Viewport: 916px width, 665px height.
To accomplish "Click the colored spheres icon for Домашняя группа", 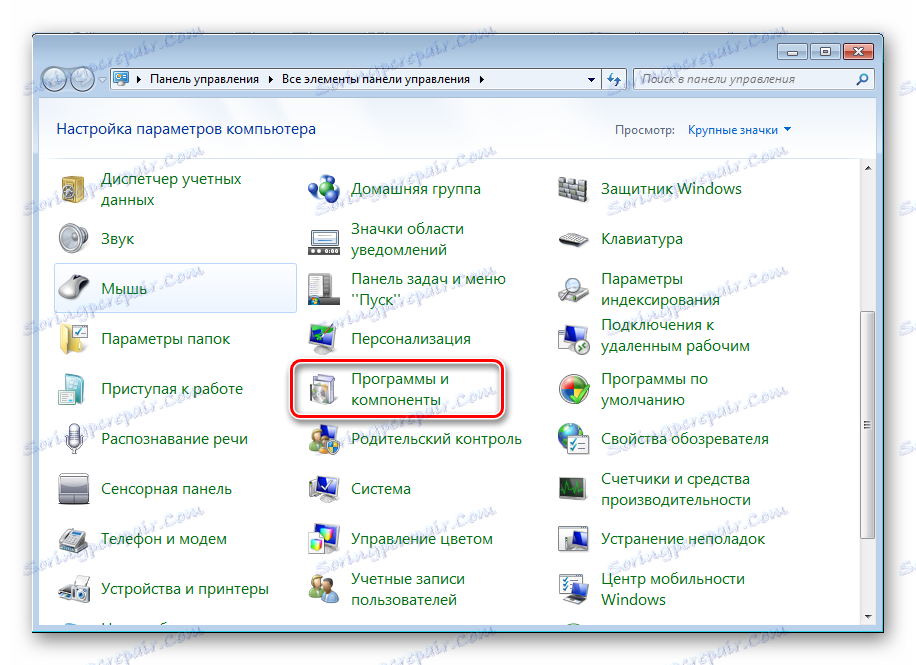I will pyautogui.click(x=324, y=189).
